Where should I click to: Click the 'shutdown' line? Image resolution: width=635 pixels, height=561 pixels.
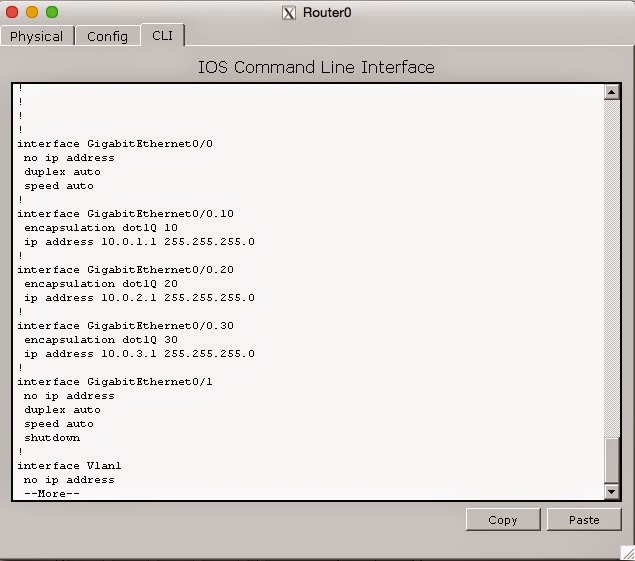[x=52, y=438]
